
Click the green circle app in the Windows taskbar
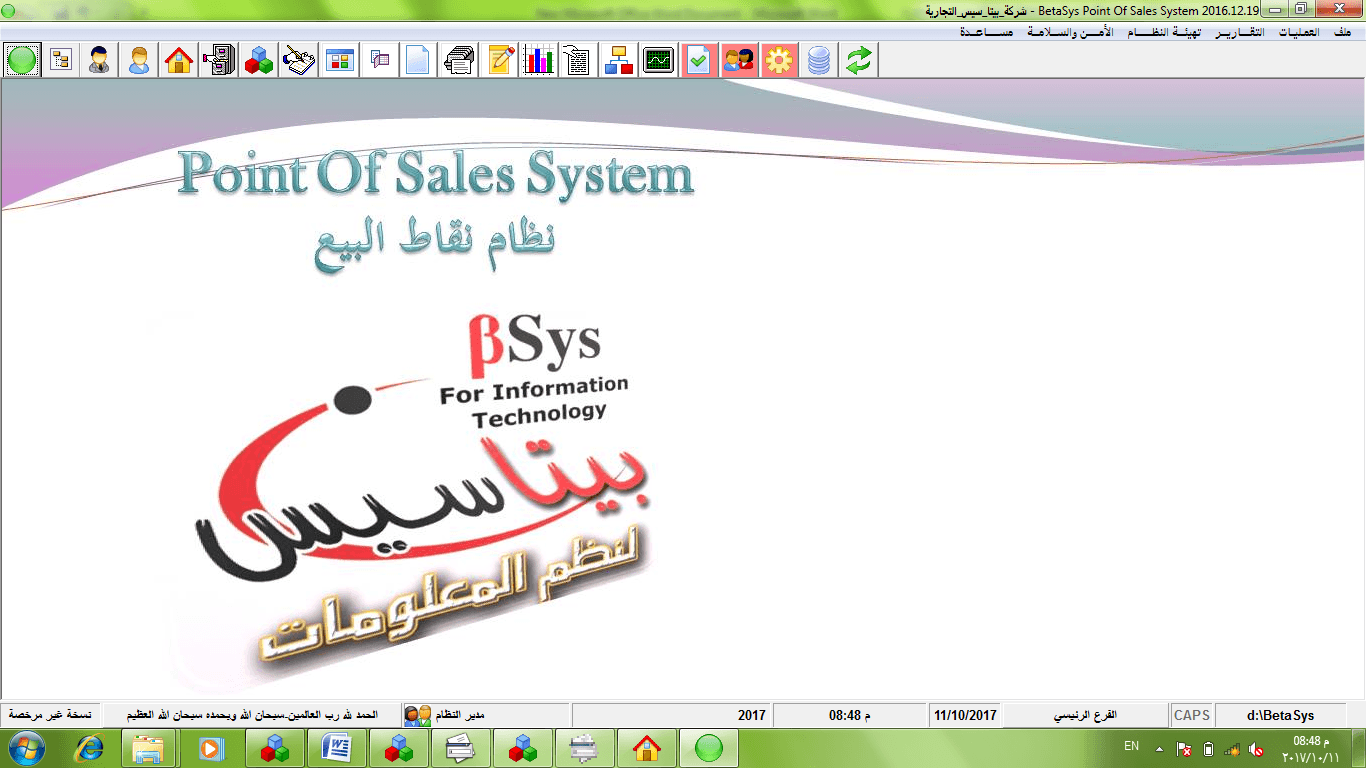709,748
